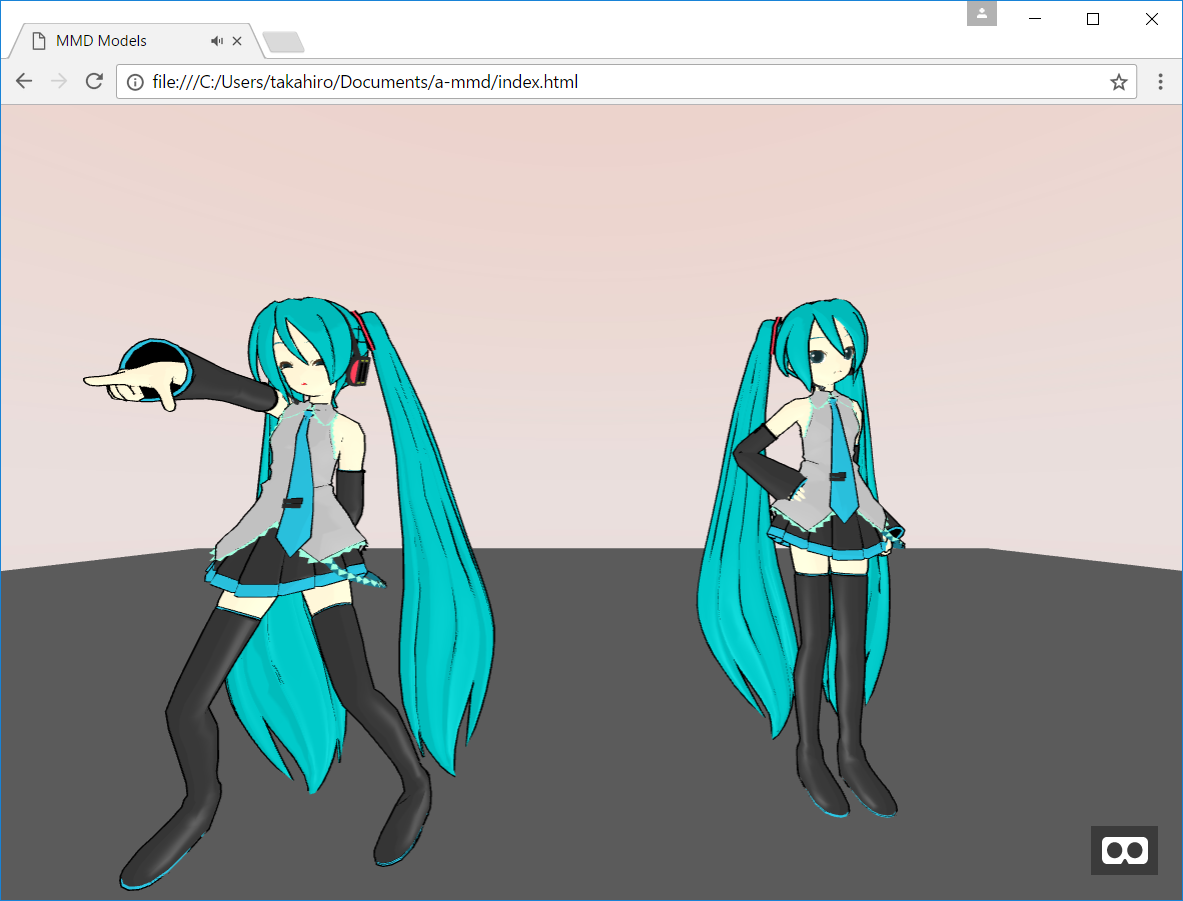Select the MMD Models tab
The height and width of the screenshot is (901, 1183).
[136, 41]
